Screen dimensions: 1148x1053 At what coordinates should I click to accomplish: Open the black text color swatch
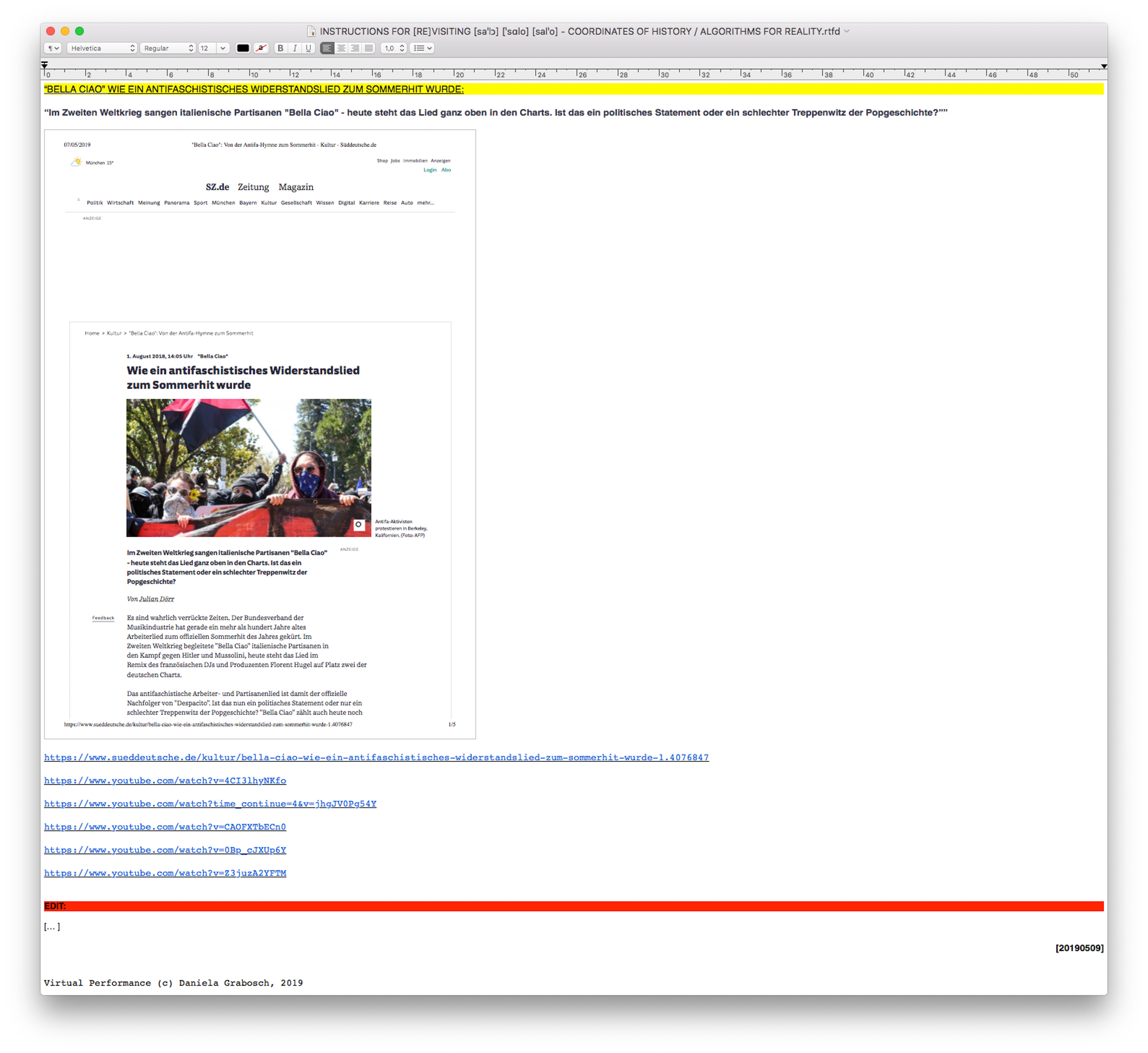coord(243,48)
